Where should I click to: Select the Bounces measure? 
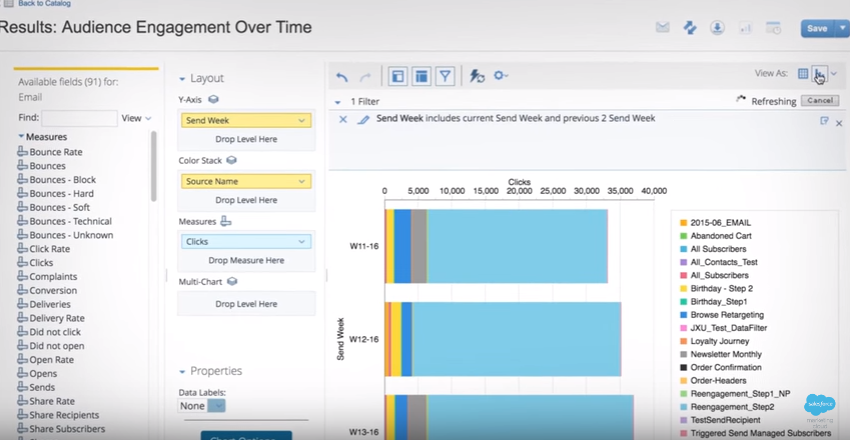[47, 166]
